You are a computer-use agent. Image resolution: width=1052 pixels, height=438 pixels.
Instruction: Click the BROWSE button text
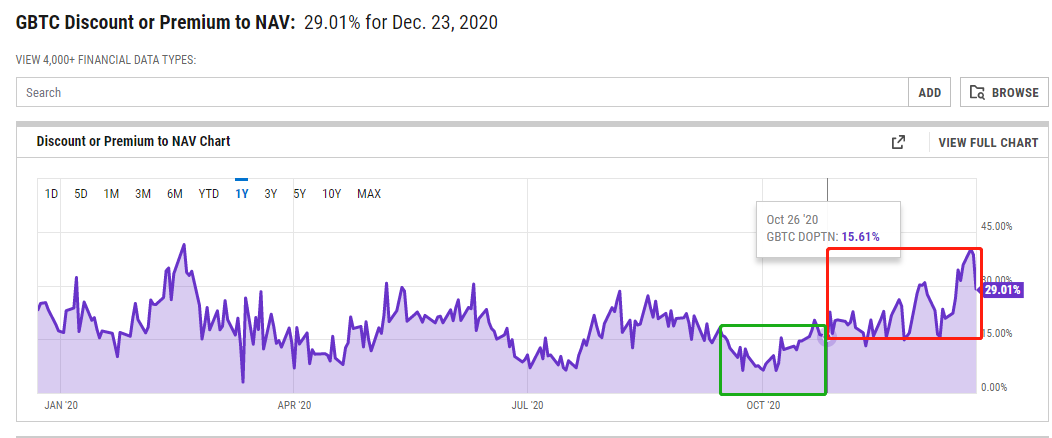tap(1015, 92)
